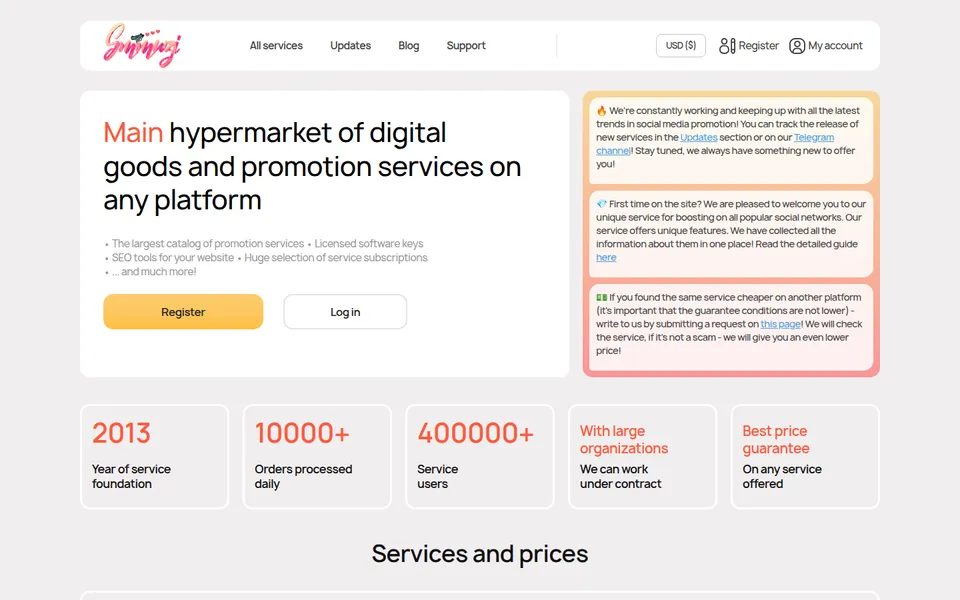Click the My account avatar icon
This screenshot has height=600, width=960.
point(797,46)
